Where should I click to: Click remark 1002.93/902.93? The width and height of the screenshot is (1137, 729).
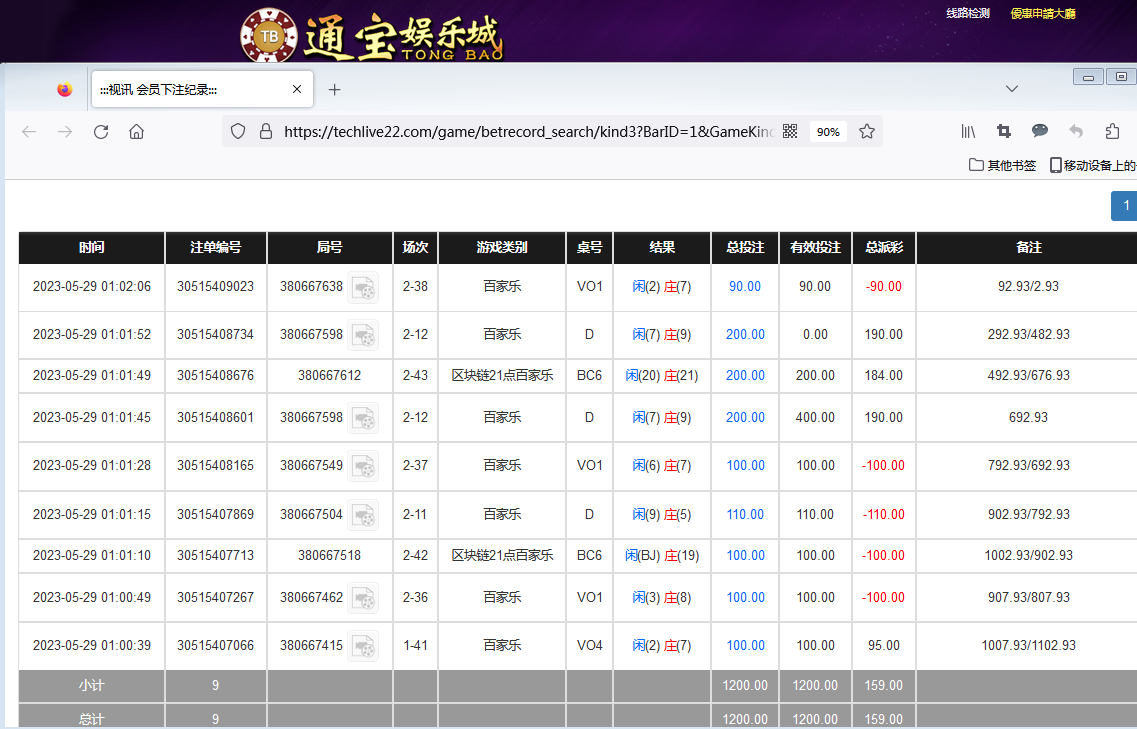point(1028,555)
